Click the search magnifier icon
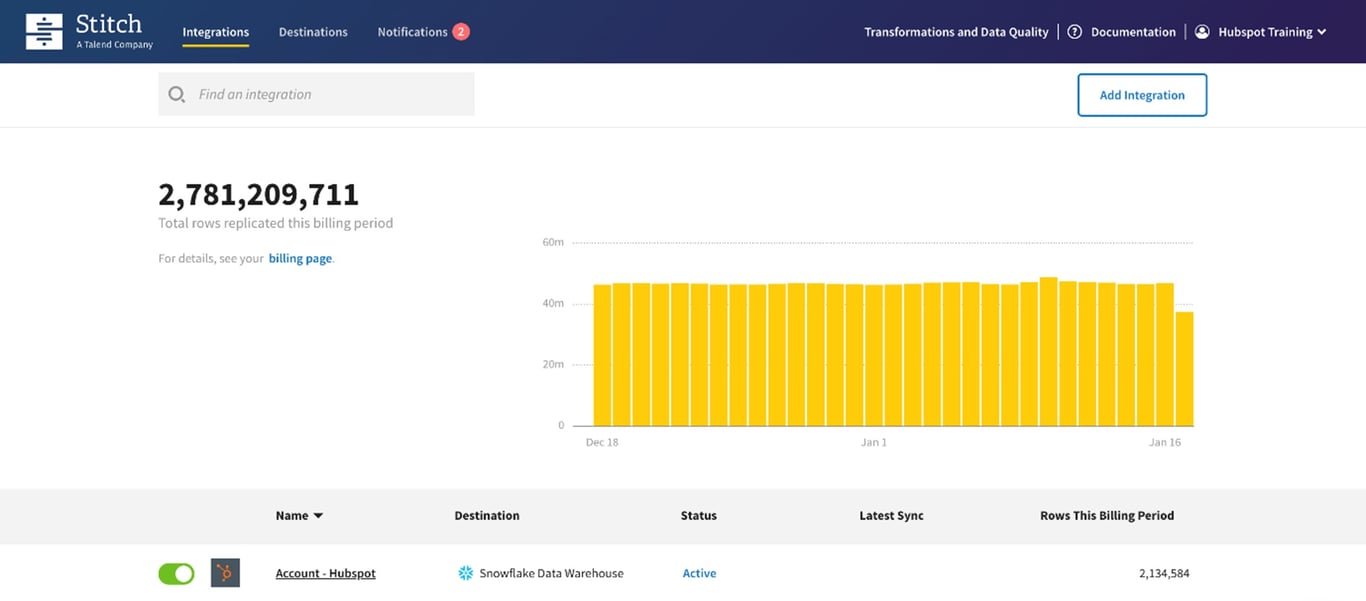Image resolution: width=1366 pixels, height=601 pixels. [177, 93]
